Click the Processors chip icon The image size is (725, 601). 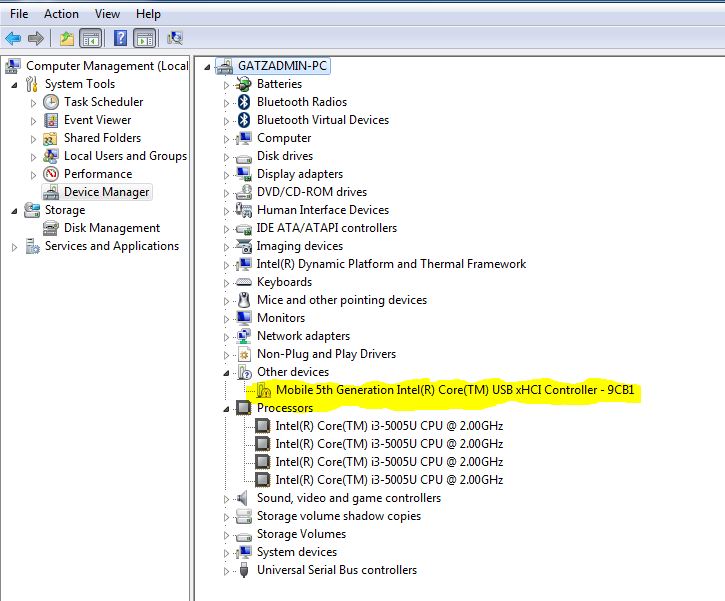click(243, 408)
